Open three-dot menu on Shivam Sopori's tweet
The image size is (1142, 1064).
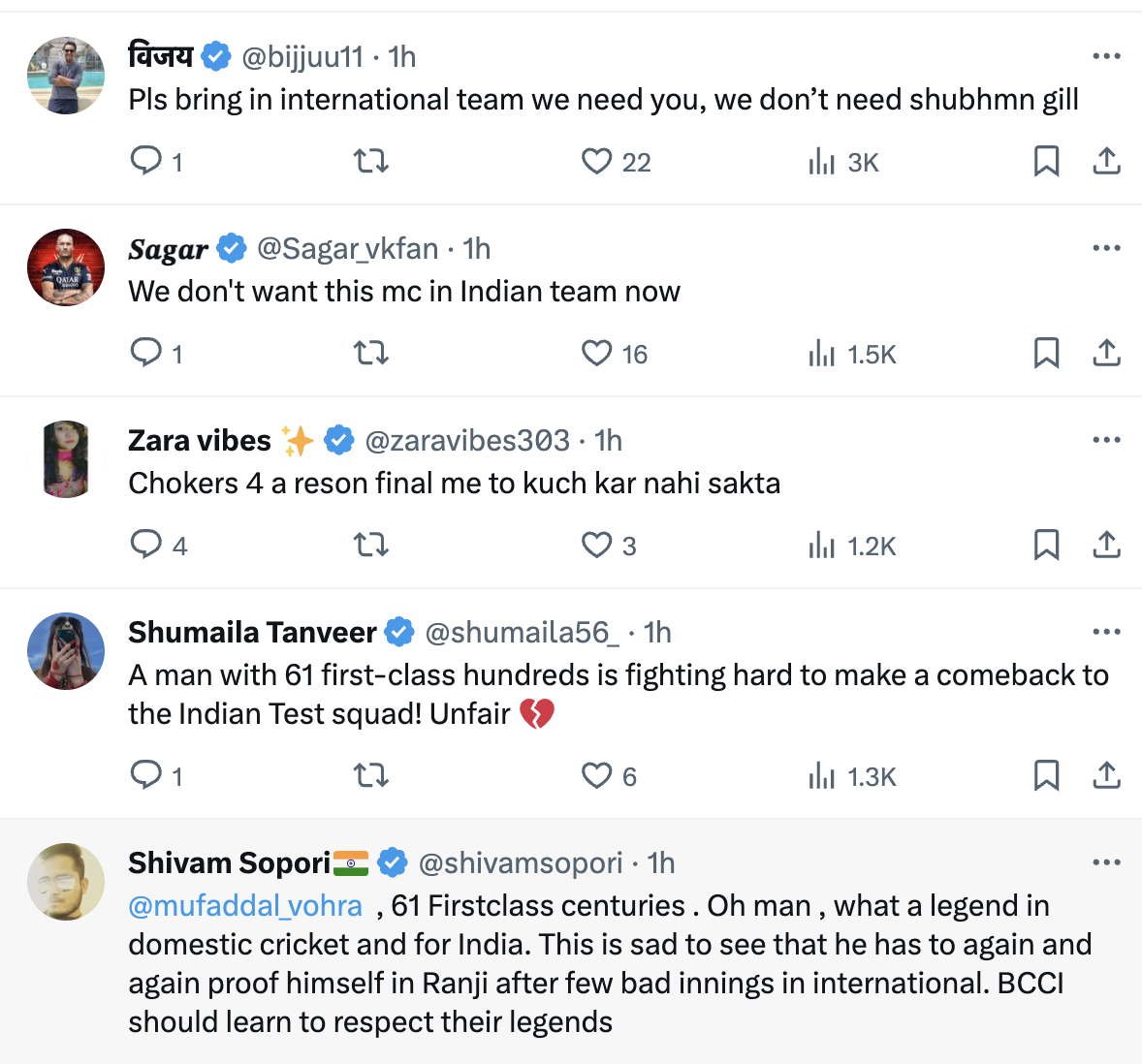[x=1106, y=862]
